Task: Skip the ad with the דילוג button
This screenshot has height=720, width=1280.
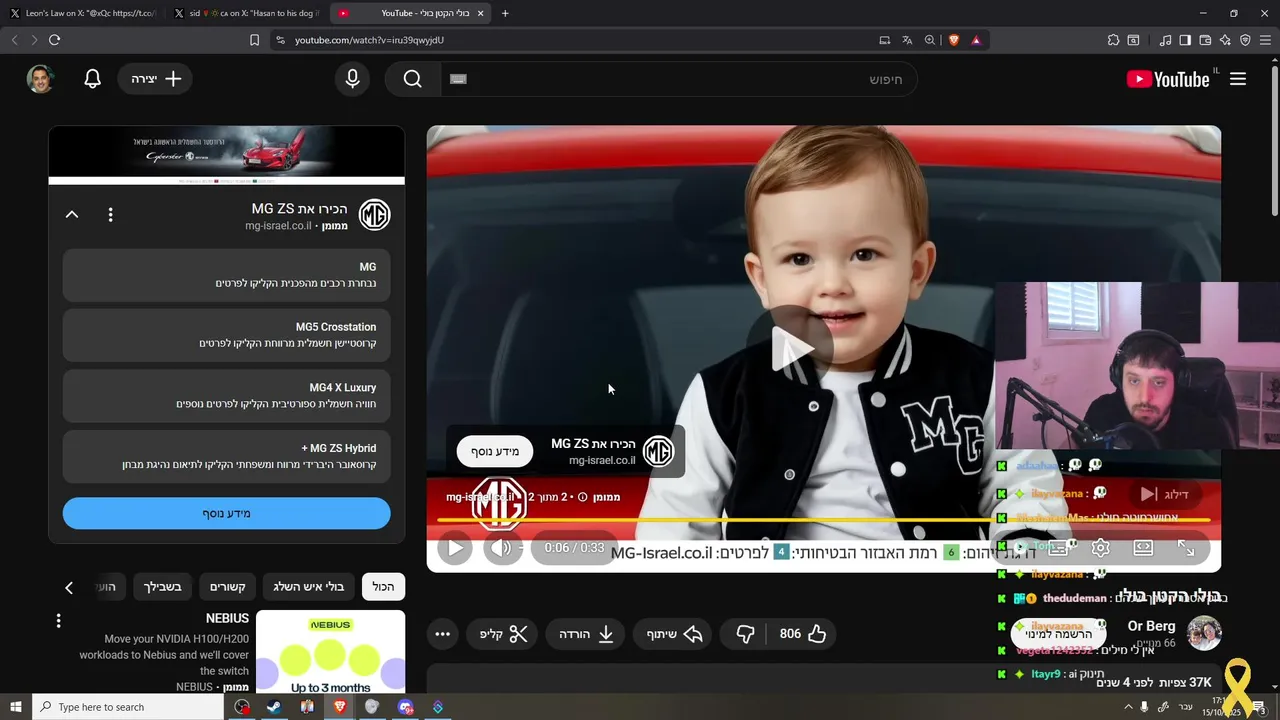Action: click(x=1167, y=494)
